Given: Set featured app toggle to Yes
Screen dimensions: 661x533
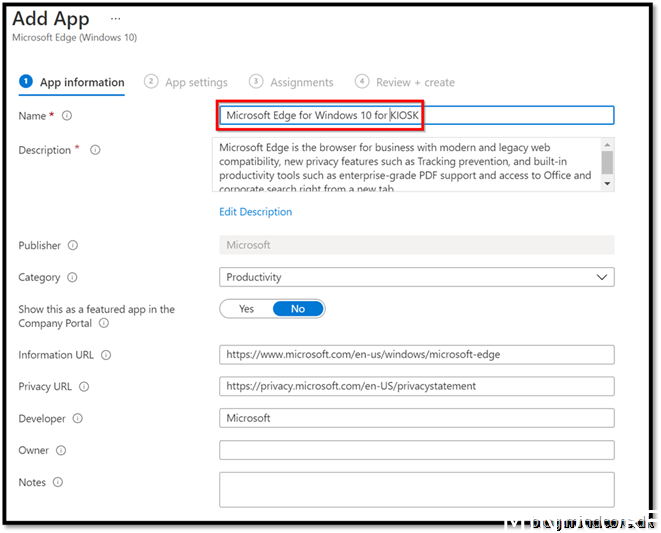Looking at the screenshot, I should coord(246,309).
